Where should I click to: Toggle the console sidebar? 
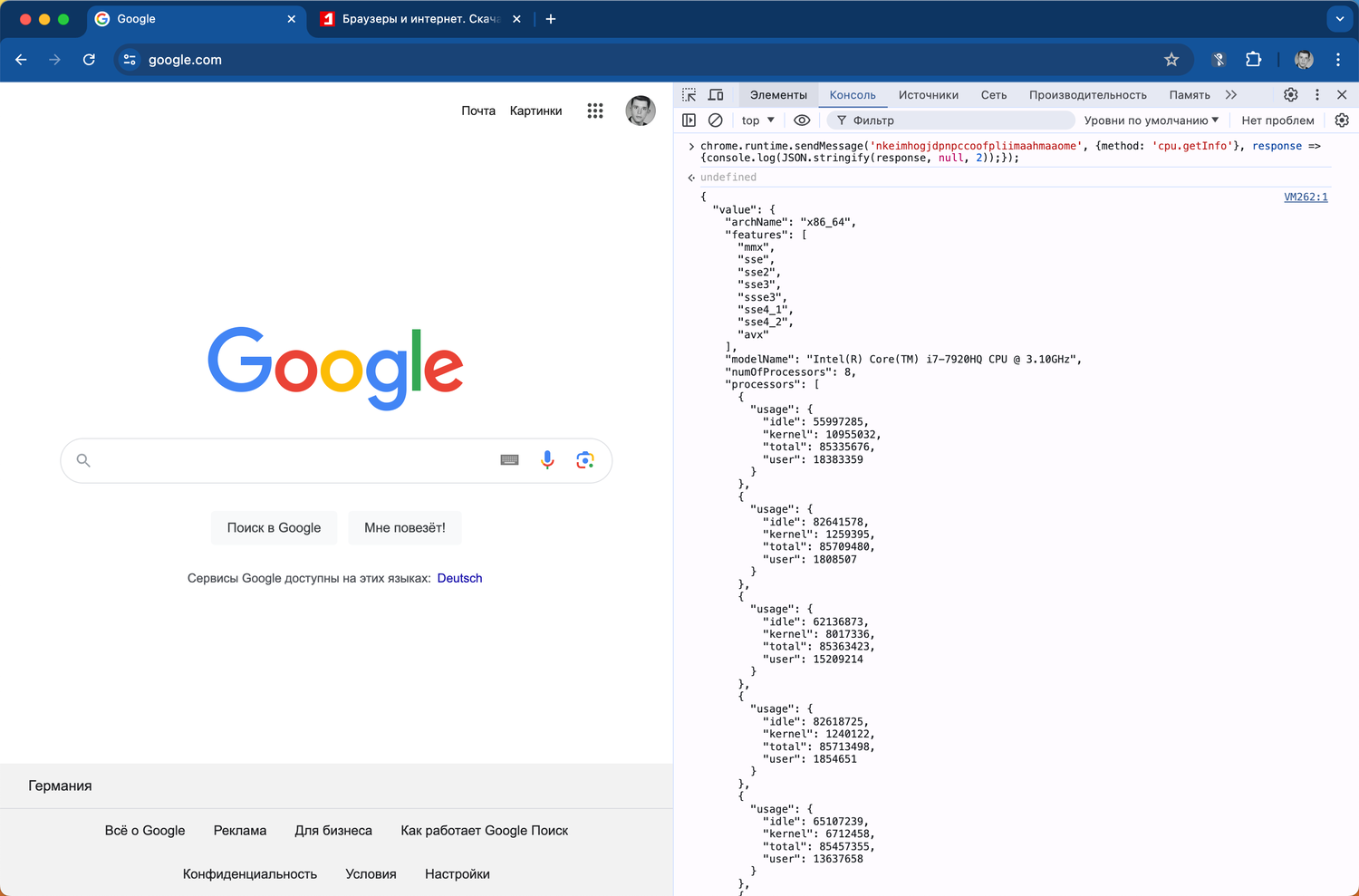(689, 120)
